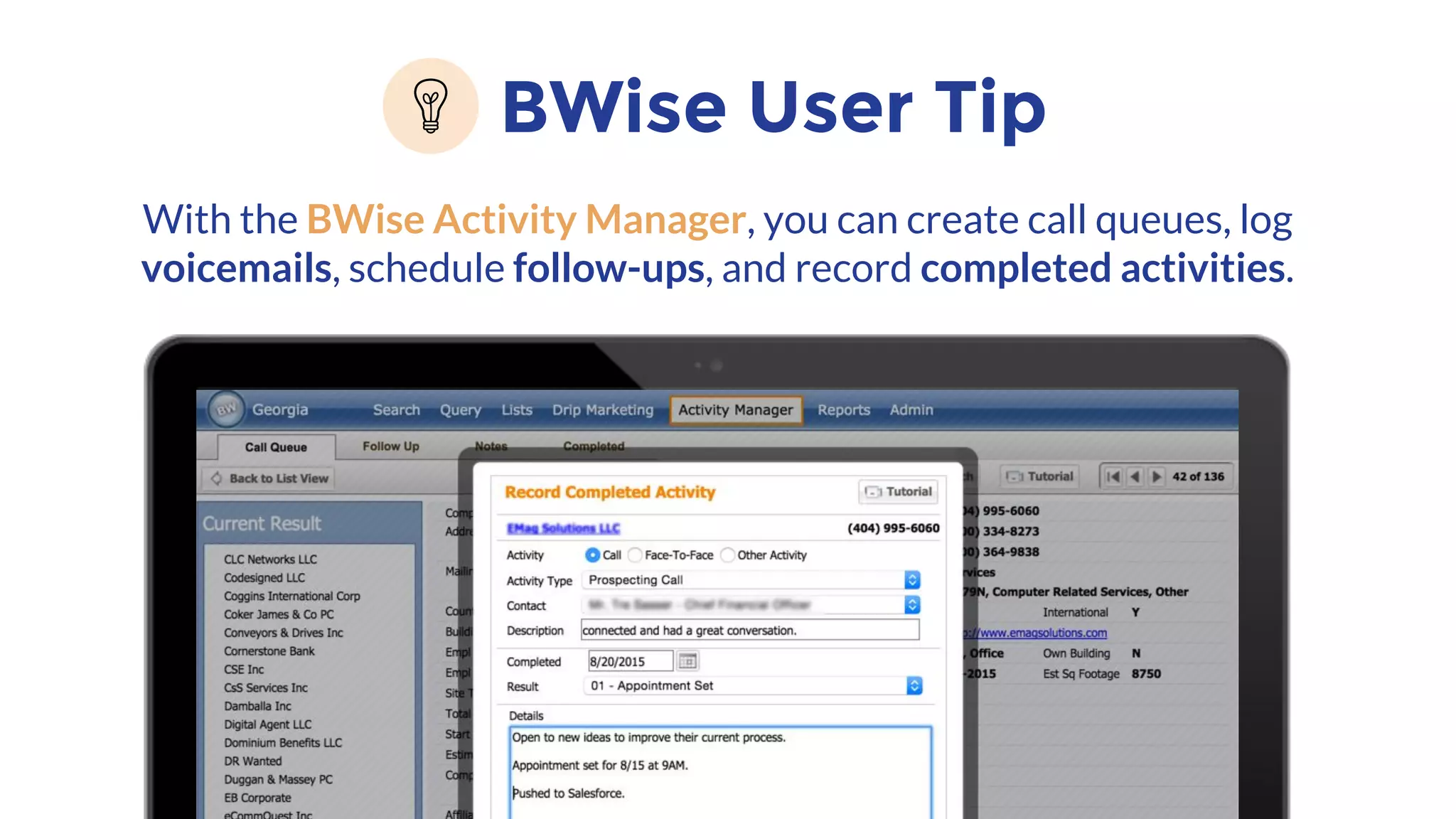Open the Contact dropdown
Image resolution: width=1456 pixels, height=819 pixels.
(912, 605)
